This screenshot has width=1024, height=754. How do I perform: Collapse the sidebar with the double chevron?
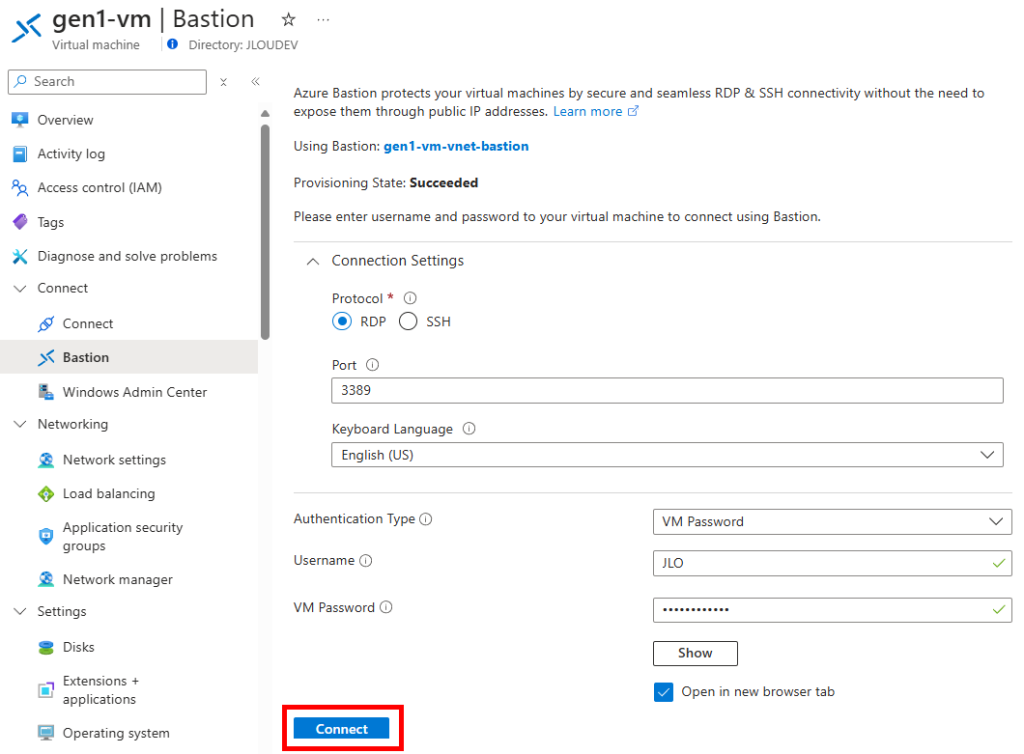(x=255, y=82)
